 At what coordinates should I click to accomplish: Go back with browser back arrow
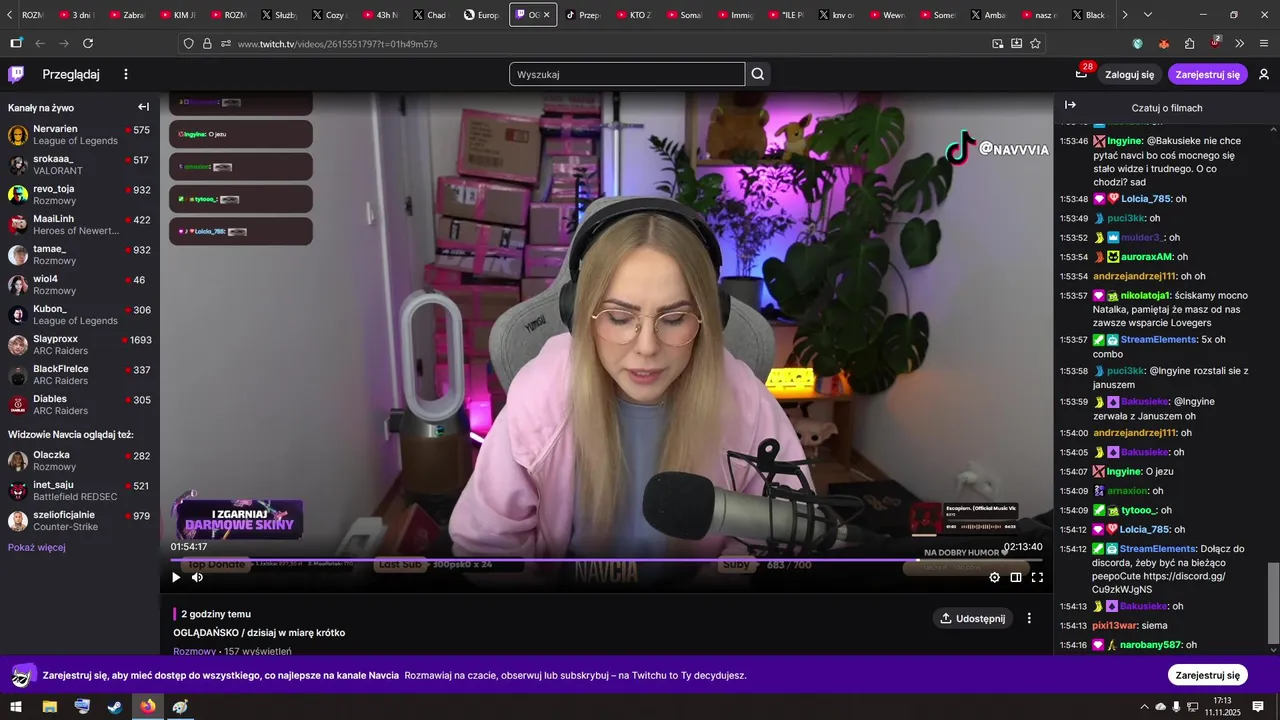click(40, 43)
